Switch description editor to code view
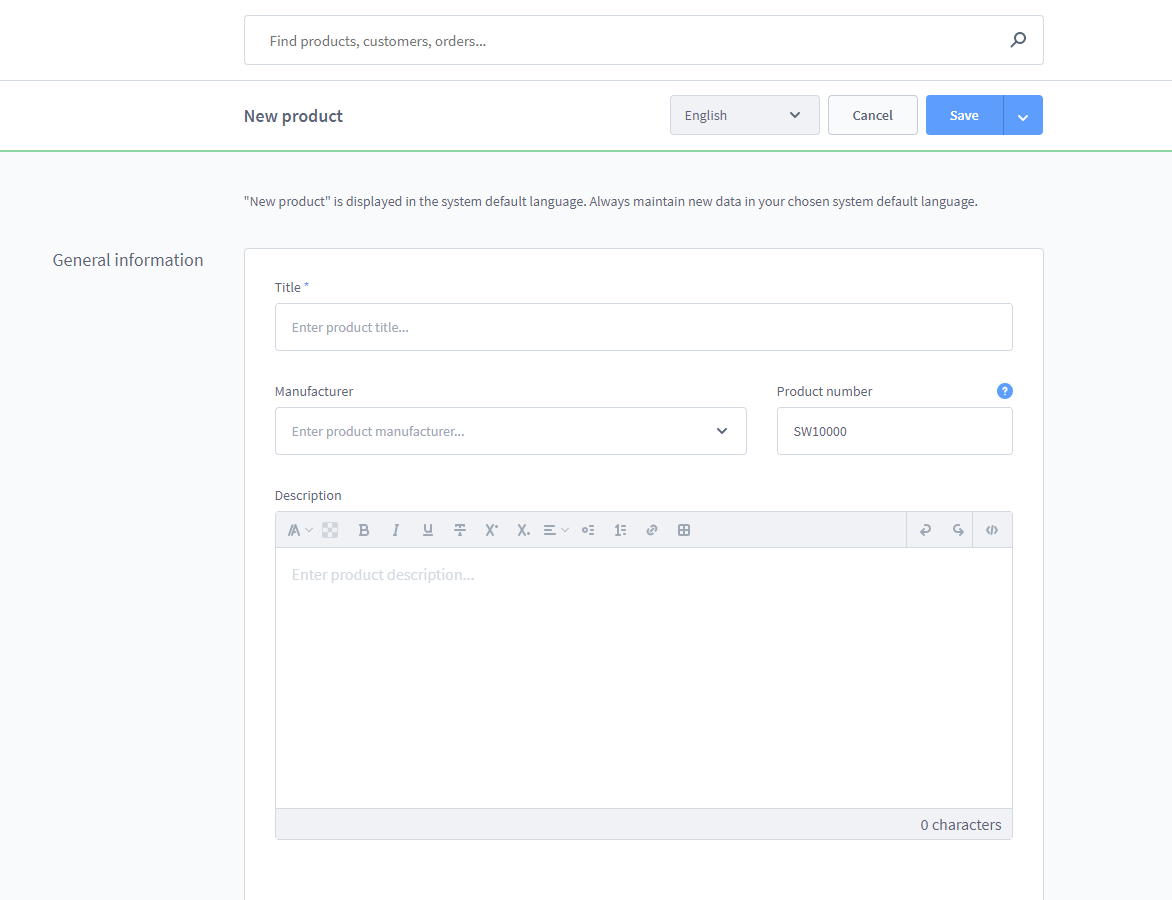This screenshot has height=900, width=1172. (992, 530)
